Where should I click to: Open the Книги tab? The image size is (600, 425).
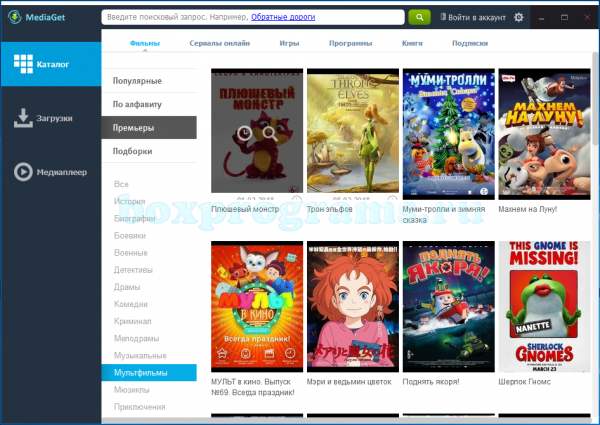[412, 43]
